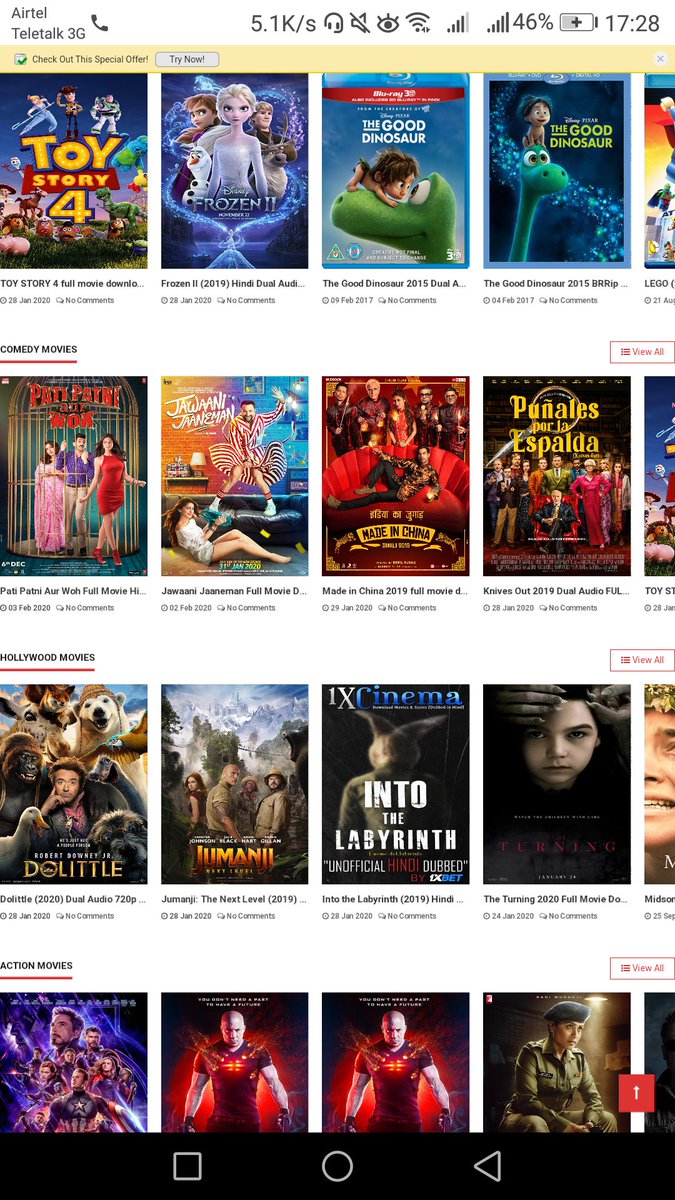Open No Comments under The Turning
The width and height of the screenshot is (675, 1200).
568,916
